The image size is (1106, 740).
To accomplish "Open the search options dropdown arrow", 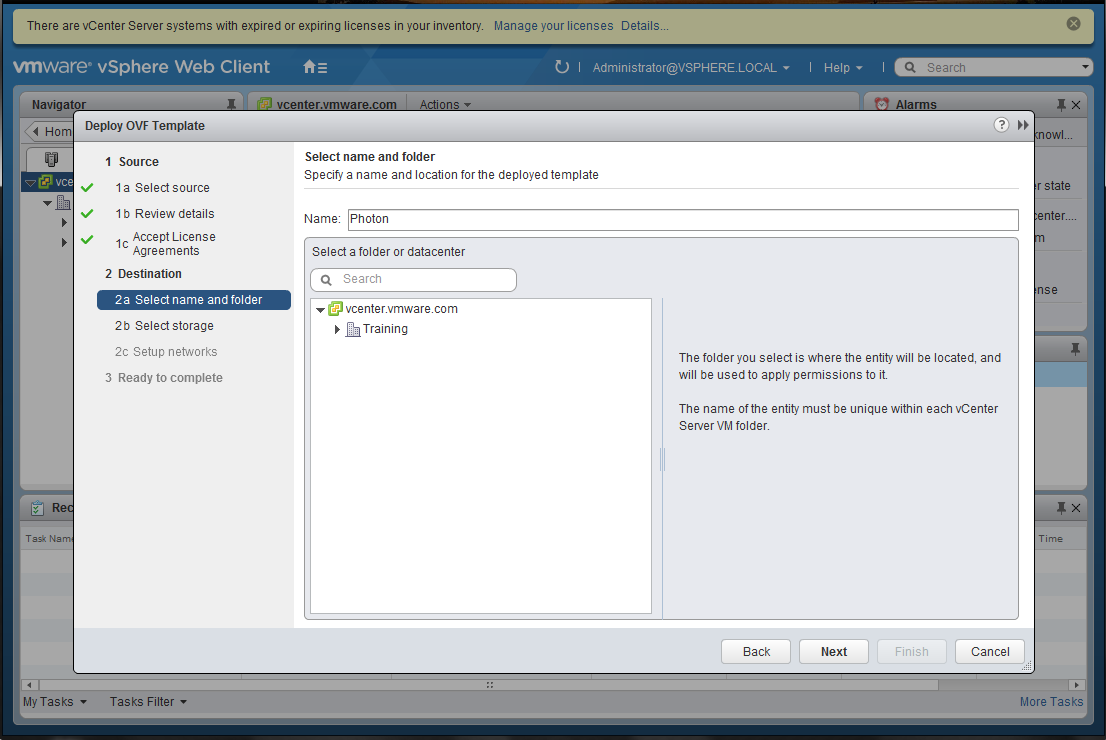I will (x=1085, y=67).
